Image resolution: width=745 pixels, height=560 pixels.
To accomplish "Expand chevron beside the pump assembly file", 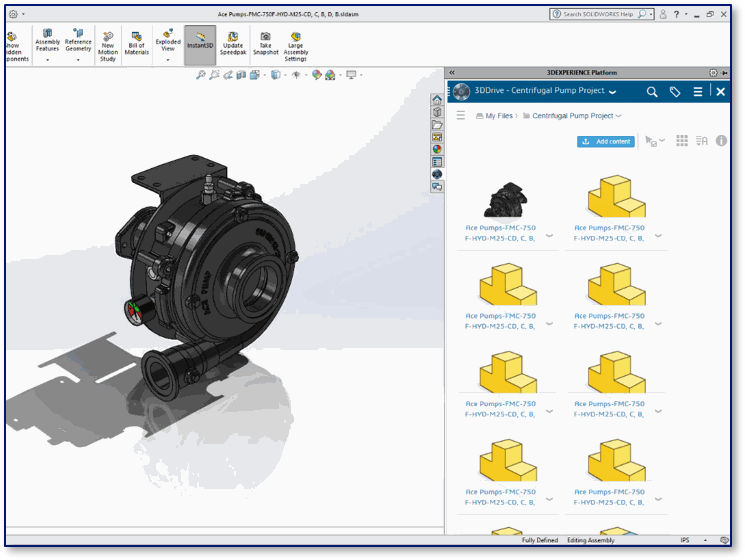I will pos(550,235).
